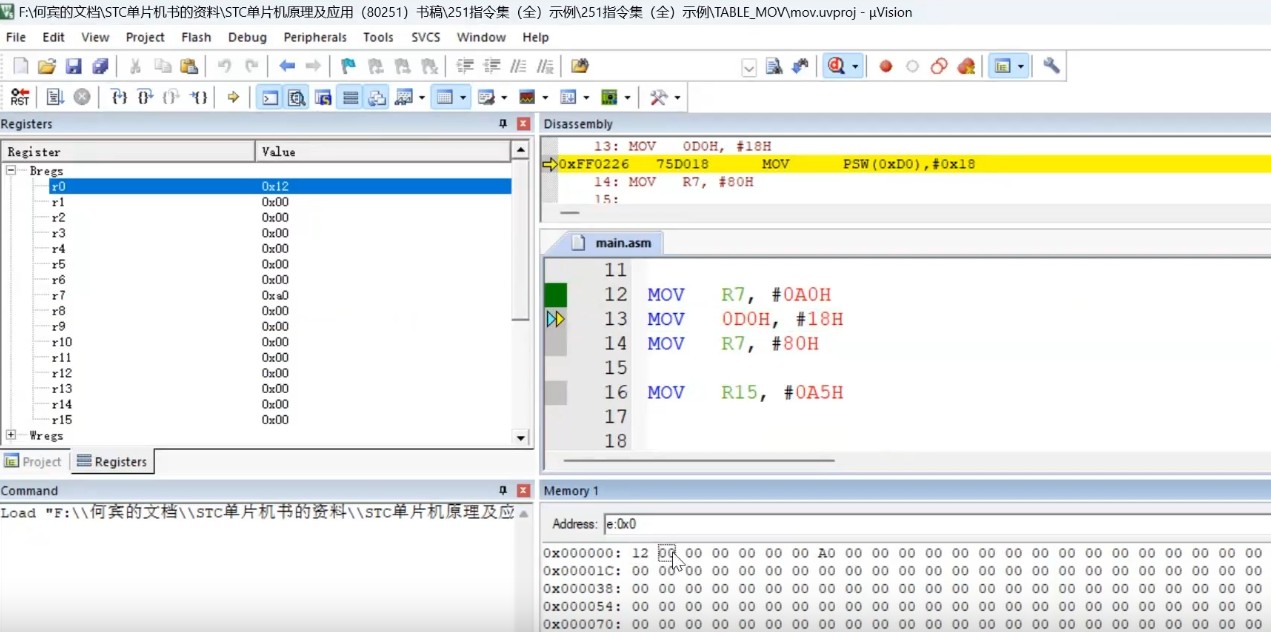Open the wrench Configuration icon
The image size is (1271, 632).
tap(1051, 66)
